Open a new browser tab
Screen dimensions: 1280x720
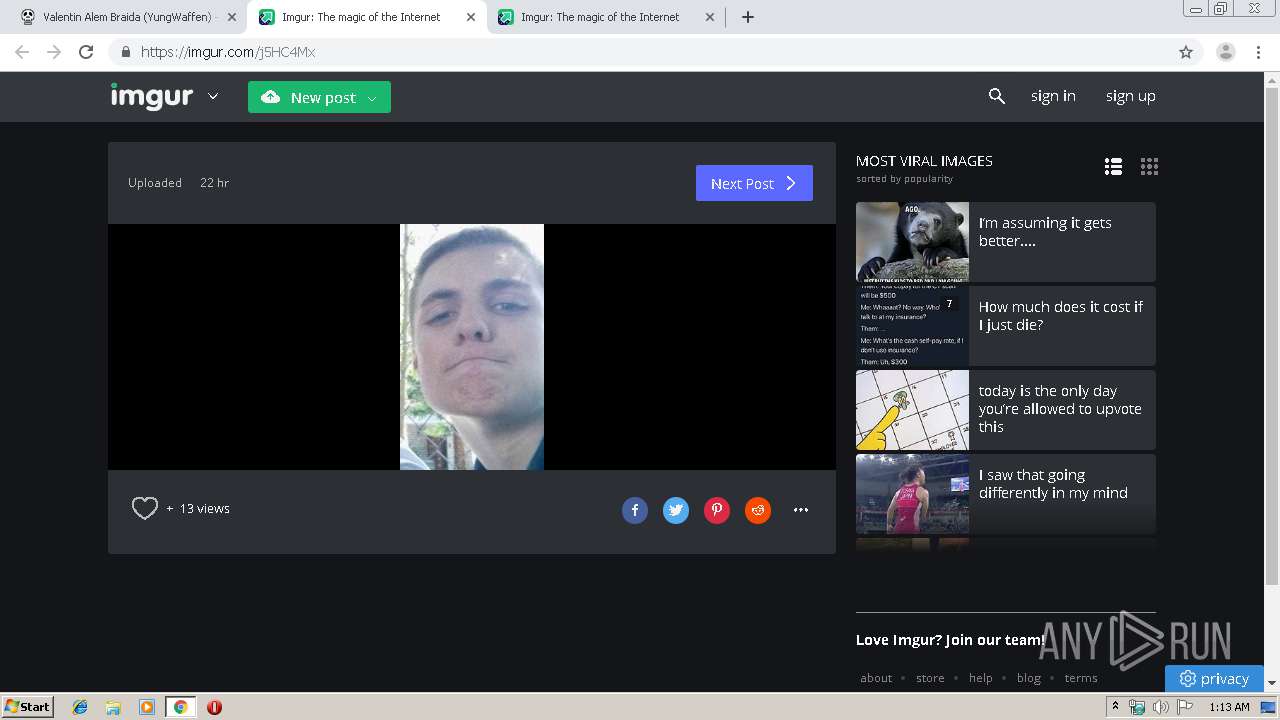tap(747, 17)
